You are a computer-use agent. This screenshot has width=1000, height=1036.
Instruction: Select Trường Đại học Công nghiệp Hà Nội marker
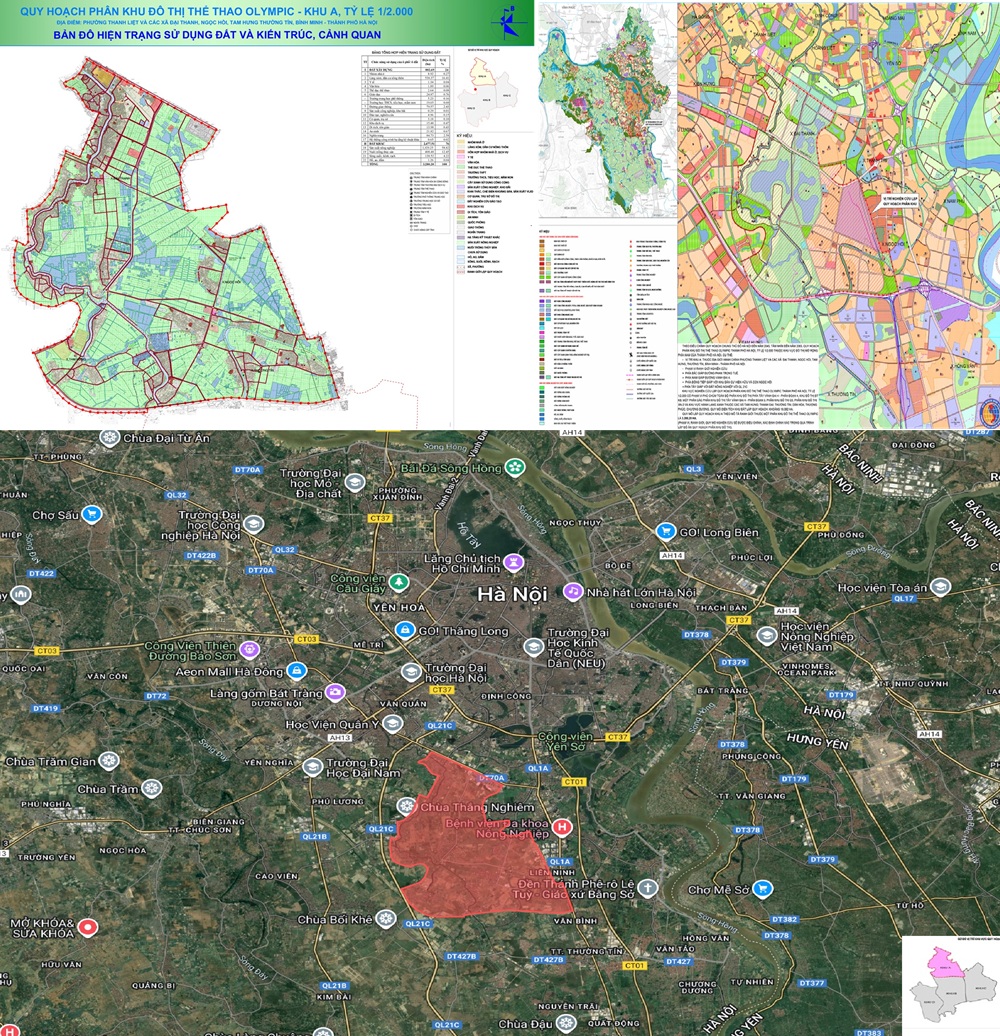[x=253, y=525]
